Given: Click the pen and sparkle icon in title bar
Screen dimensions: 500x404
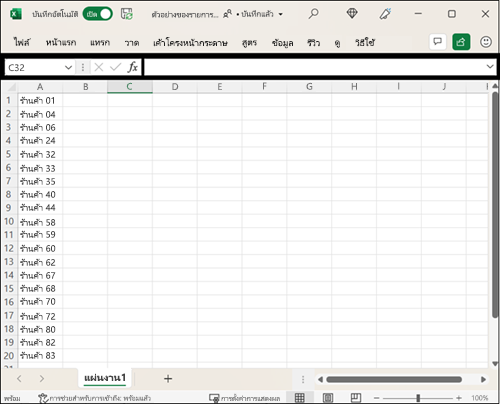Looking at the screenshot, I should point(385,14).
